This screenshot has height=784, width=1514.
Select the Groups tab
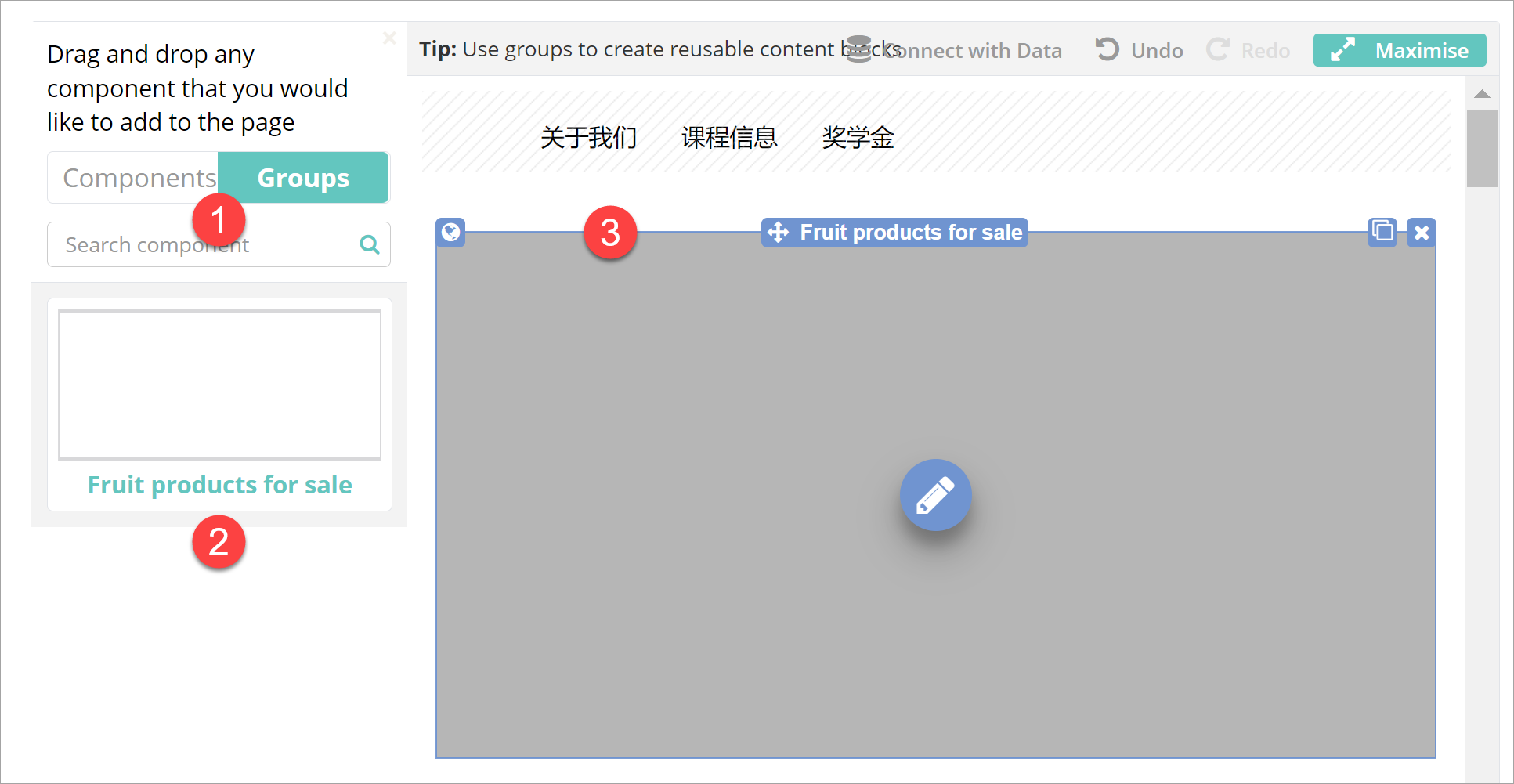(303, 178)
